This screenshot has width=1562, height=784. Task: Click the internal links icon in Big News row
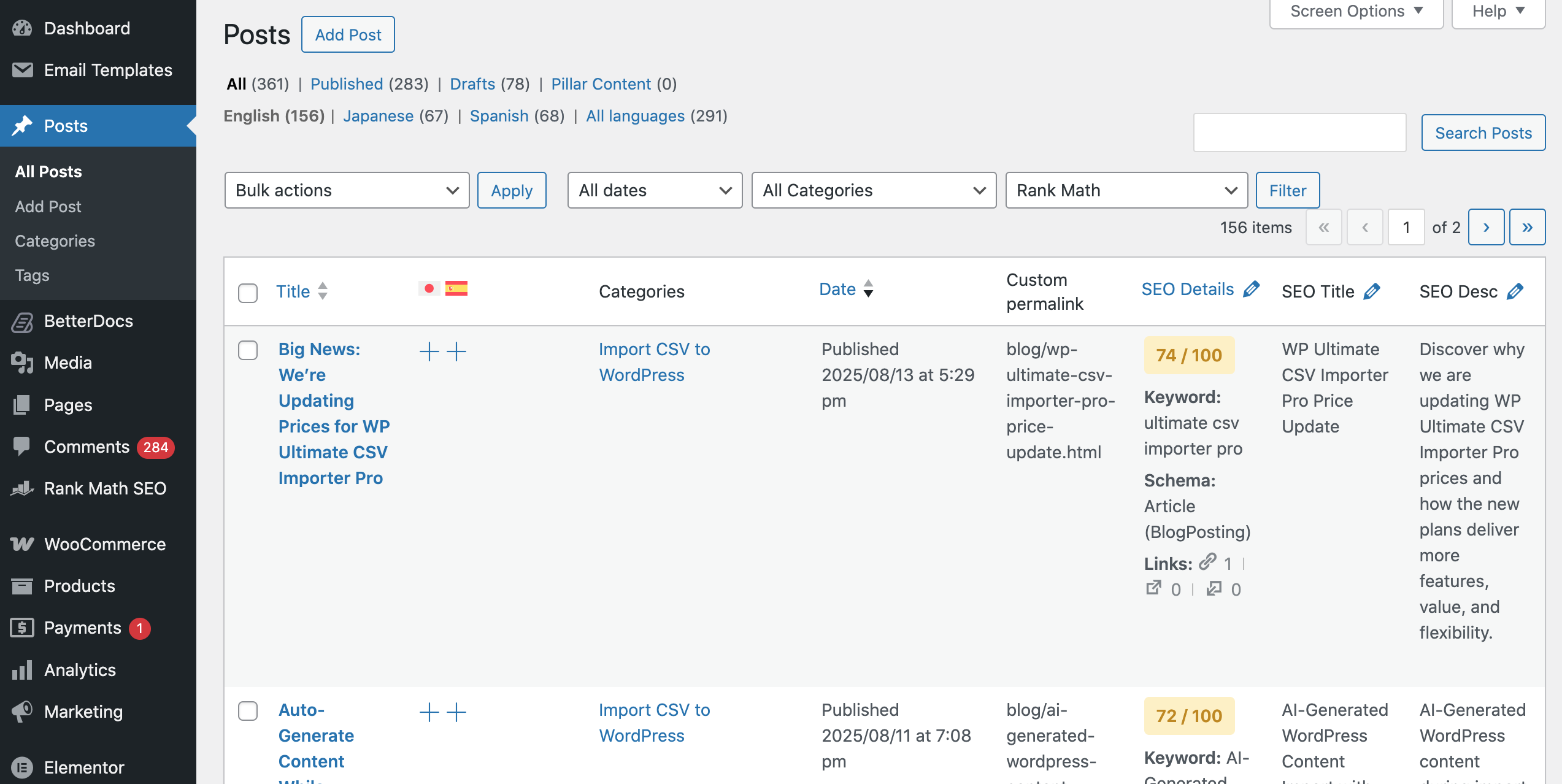[x=1207, y=561]
